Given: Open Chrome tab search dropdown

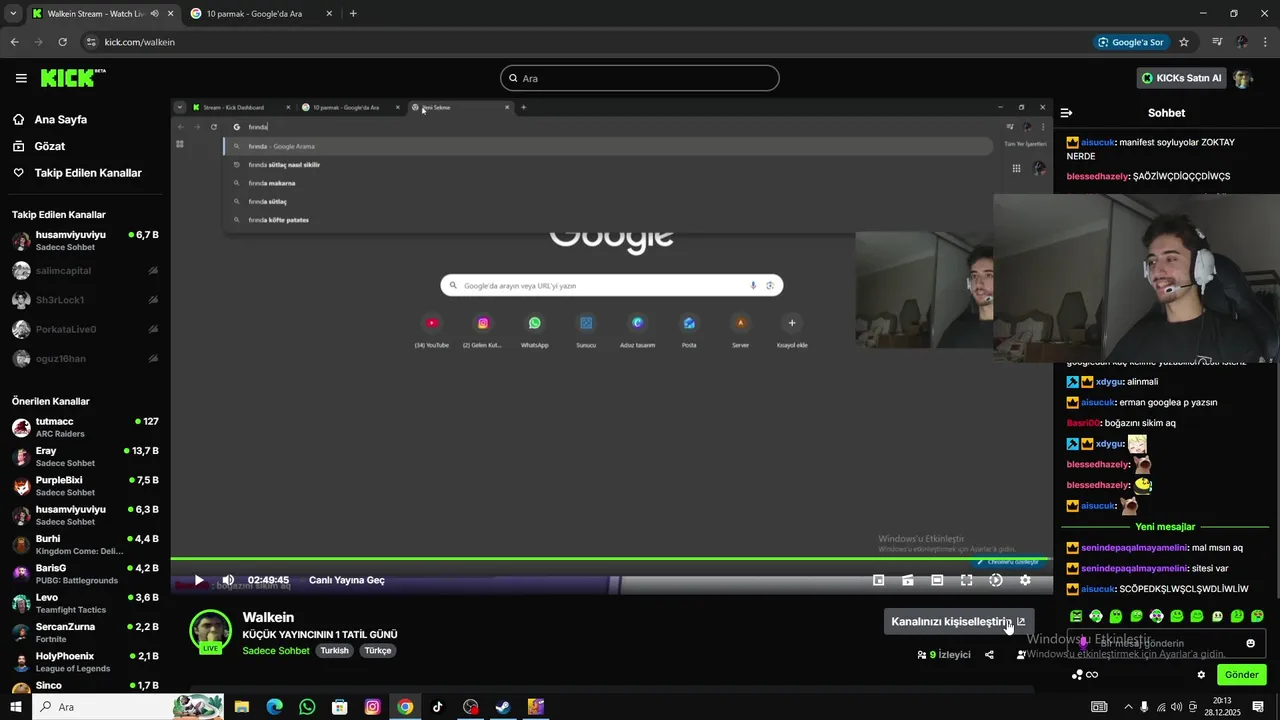Looking at the screenshot, I should [x=13, y=14].
